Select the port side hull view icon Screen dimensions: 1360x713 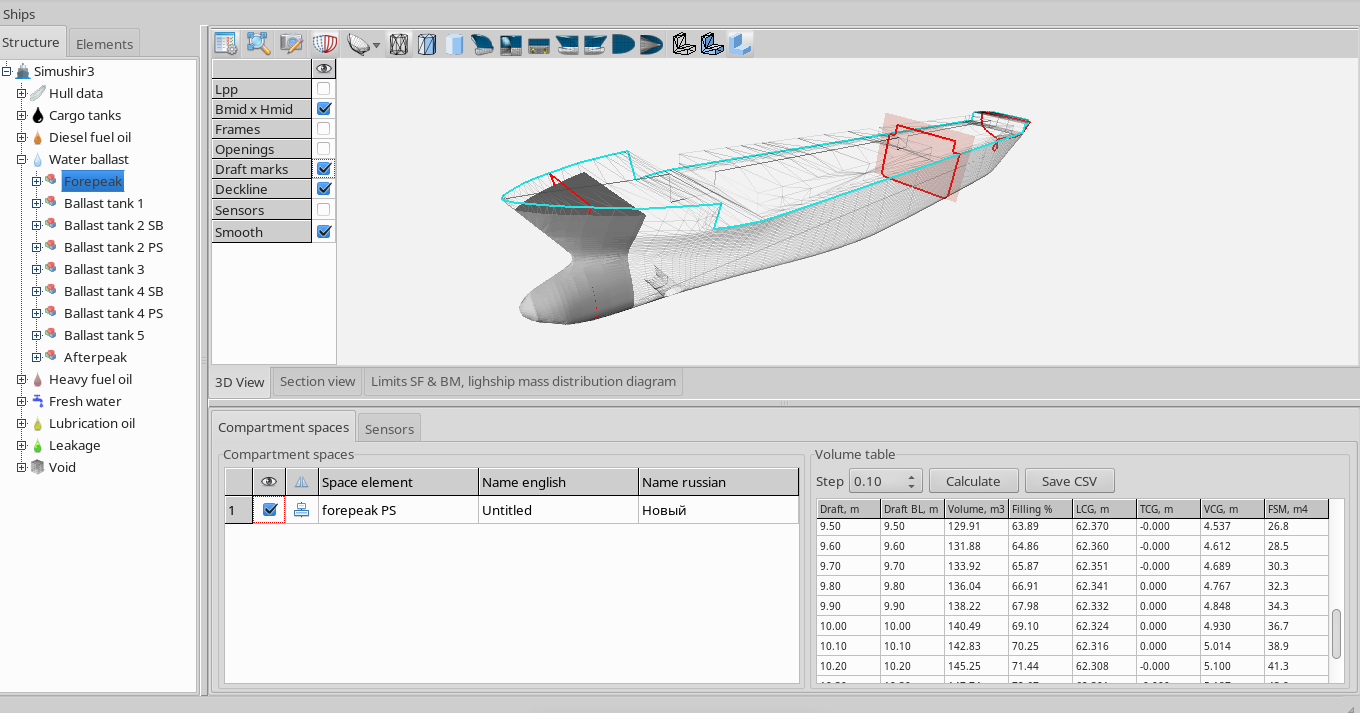tap(568, 44)
